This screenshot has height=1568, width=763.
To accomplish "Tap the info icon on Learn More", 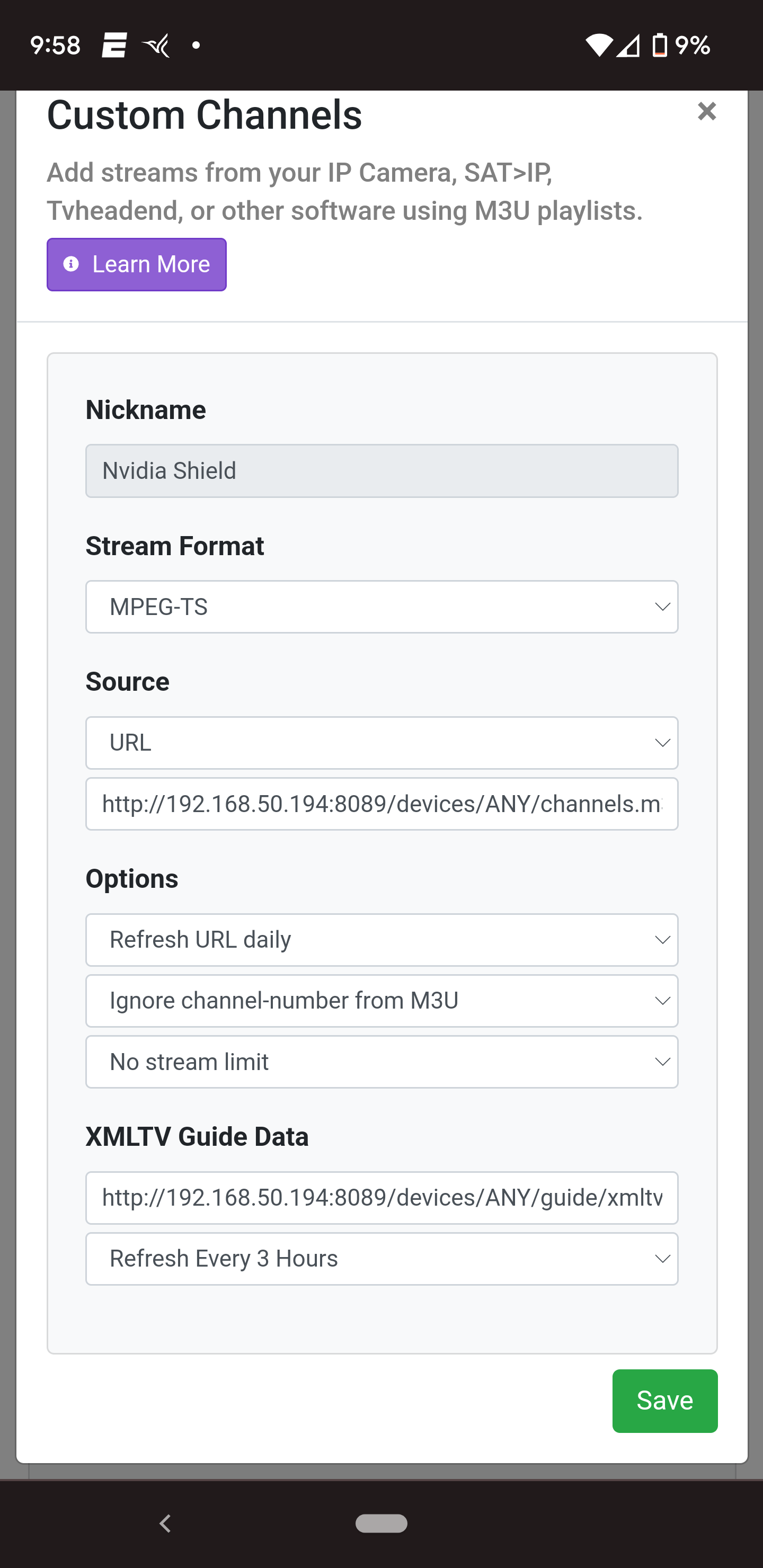I will point(71,264).
